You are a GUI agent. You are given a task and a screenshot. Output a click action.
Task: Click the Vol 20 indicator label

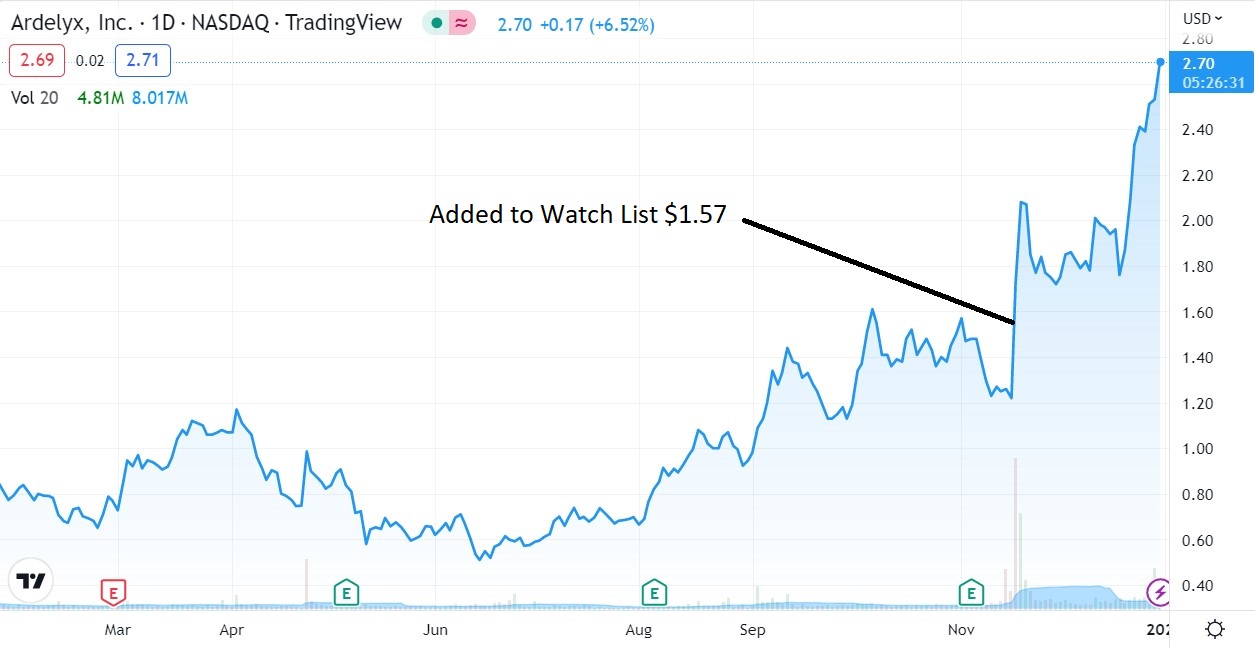click(x=35, y=98)
